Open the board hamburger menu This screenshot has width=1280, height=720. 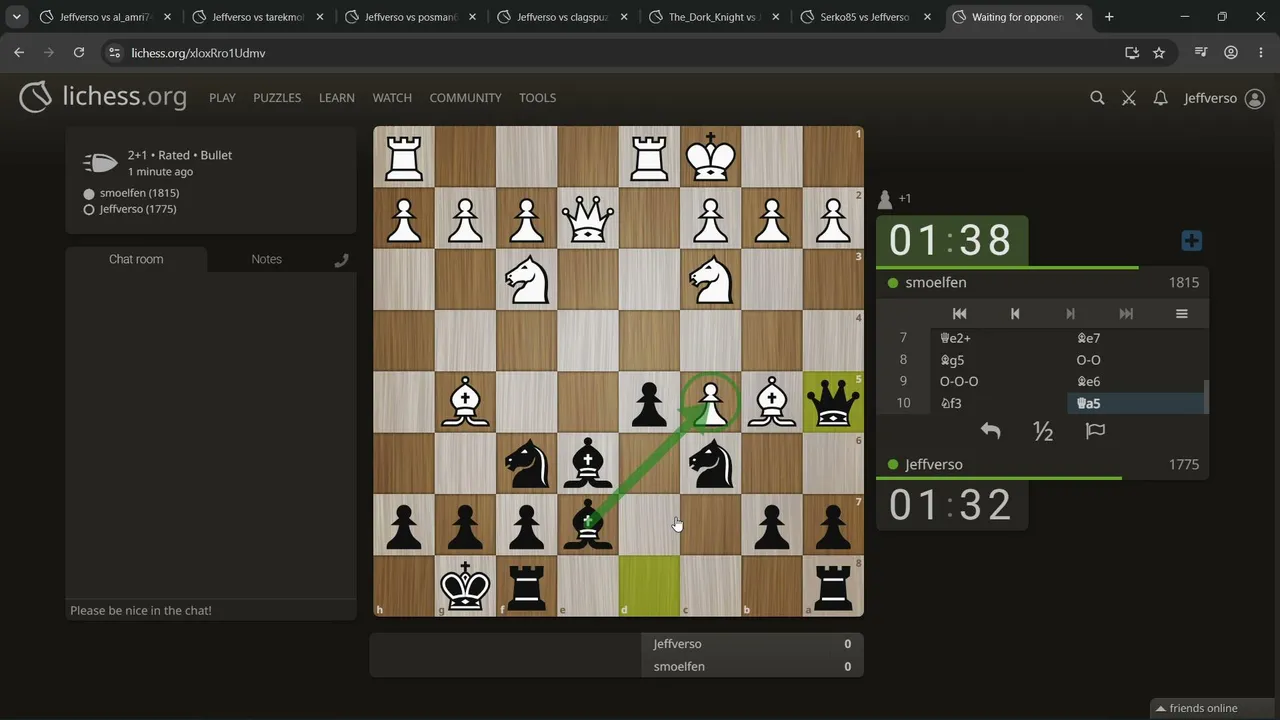pos(1181,314)
